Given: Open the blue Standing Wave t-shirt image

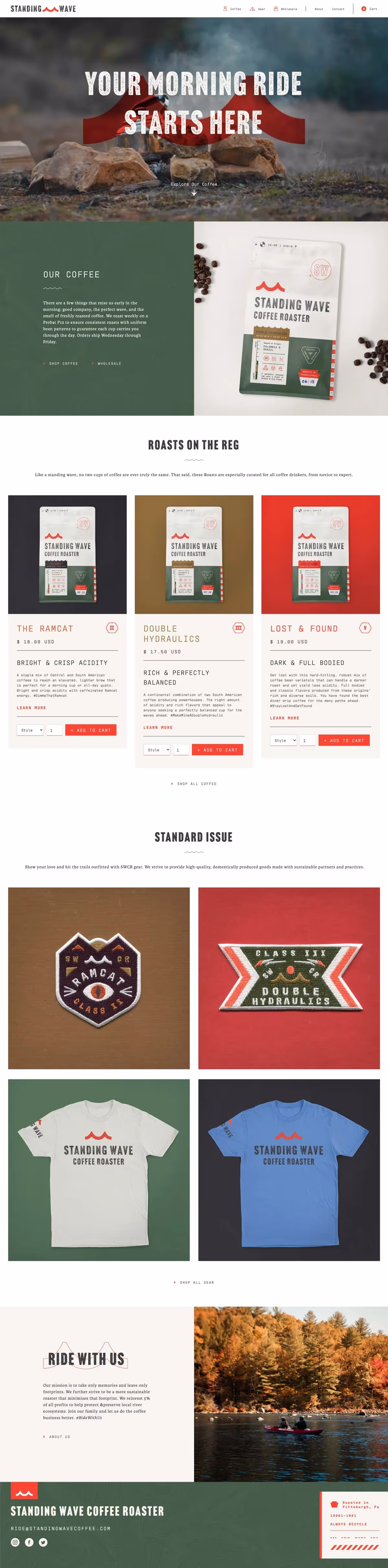Looking at the screenshot, I should 289,1169.
